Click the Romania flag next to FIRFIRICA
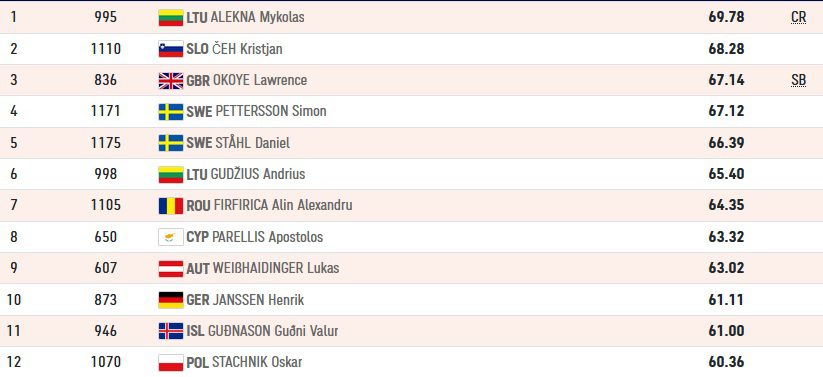Viewport: 823px width, 377px height. coord(171,205)
